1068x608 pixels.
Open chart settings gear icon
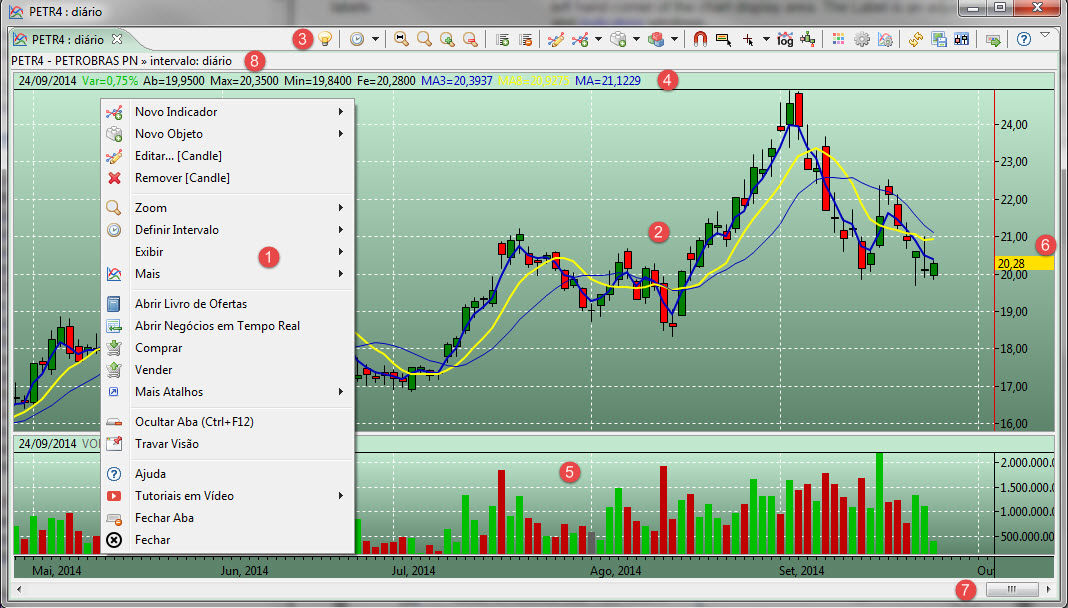tap(862, 39)
